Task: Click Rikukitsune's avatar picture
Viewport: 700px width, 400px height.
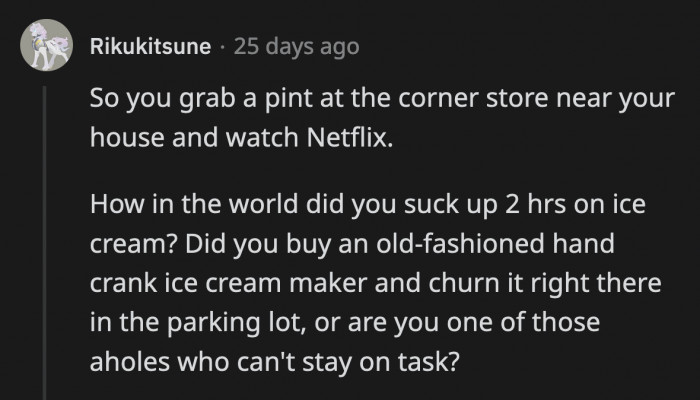Action: (x=44, y=47)
